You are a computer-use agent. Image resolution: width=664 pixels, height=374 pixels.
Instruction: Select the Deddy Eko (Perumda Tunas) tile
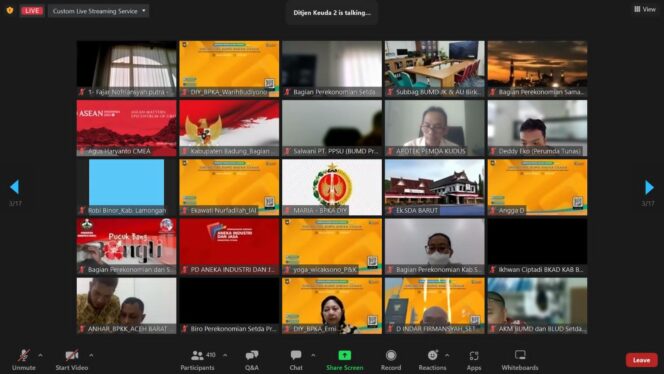click(x=537, y=128)
